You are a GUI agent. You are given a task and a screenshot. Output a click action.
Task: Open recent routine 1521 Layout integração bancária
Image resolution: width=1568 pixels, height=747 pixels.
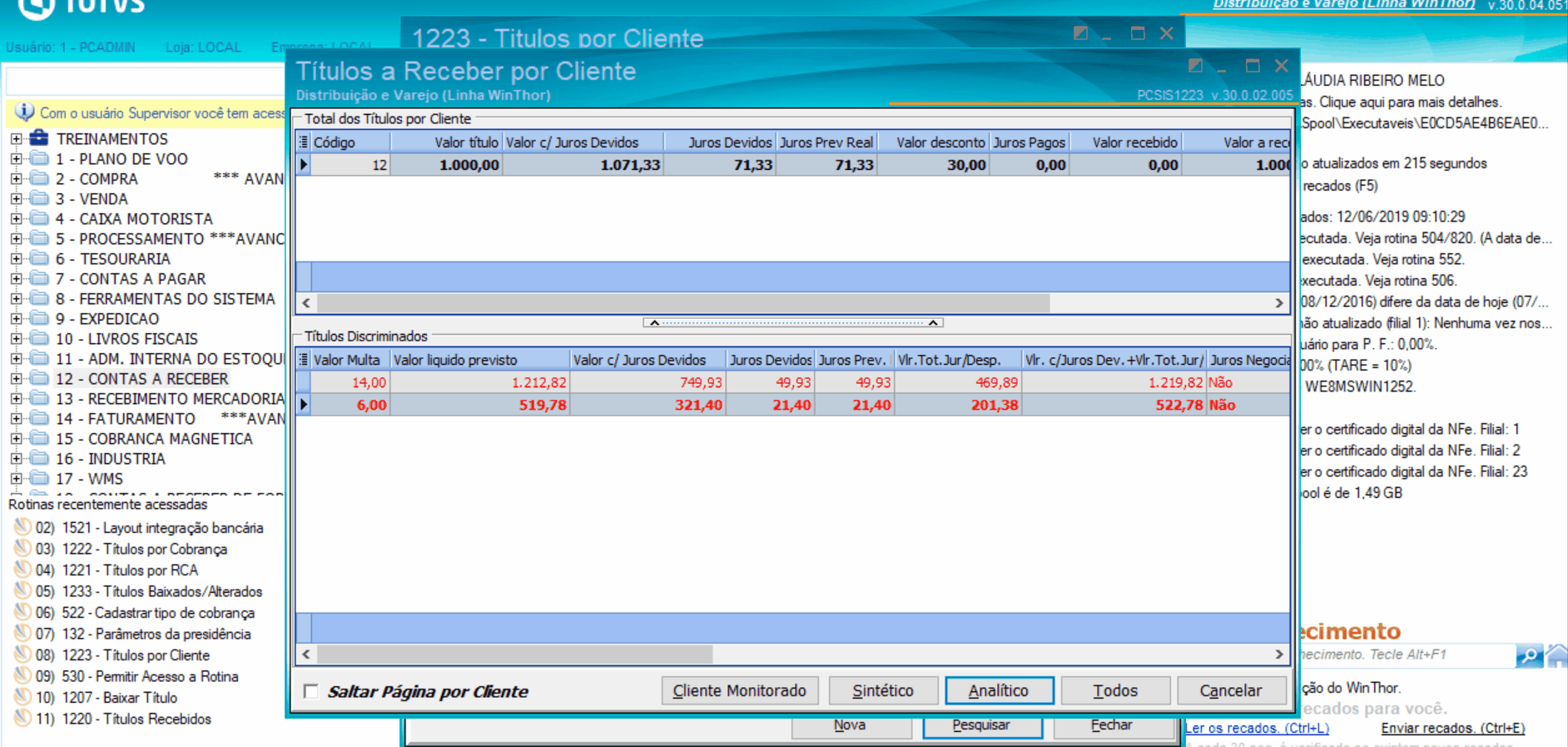pyautogui.click(x=162, y=528)
